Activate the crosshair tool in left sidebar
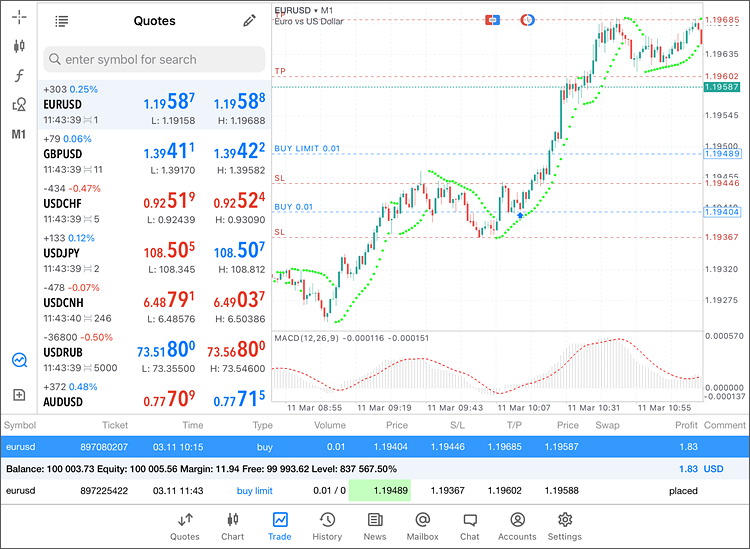Screen dimensions: 750x549 coord(19,16)
